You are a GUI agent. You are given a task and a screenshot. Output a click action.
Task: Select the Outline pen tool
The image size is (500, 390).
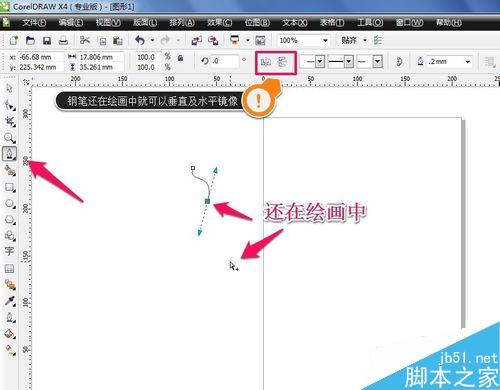point(10,317)
